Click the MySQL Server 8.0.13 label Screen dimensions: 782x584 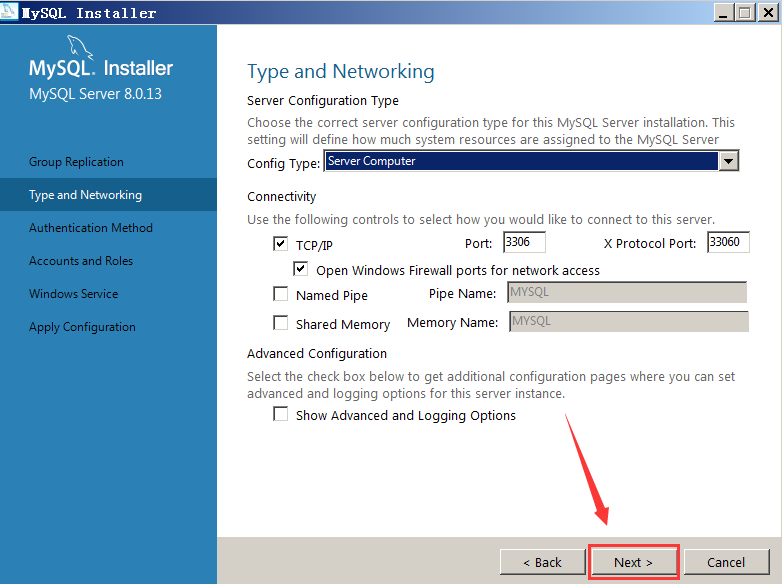point(95,94)
